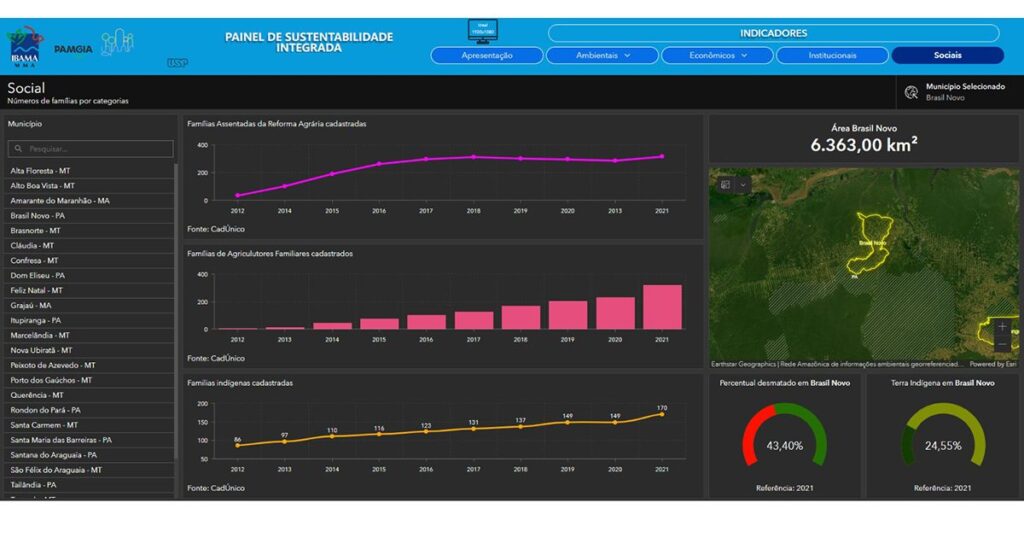The width and height of the screenshot is (1024, 538).
Task: Click the magnifier icon in search box
Action: [x=18, y=149]
